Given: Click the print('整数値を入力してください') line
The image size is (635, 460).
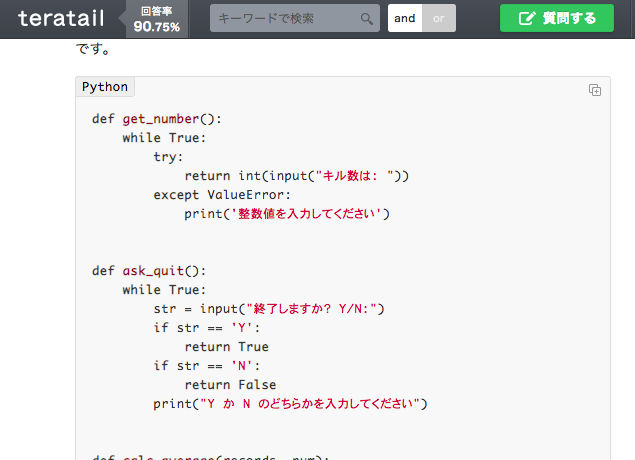Looking at the screenshot, I should coord(287,214).
